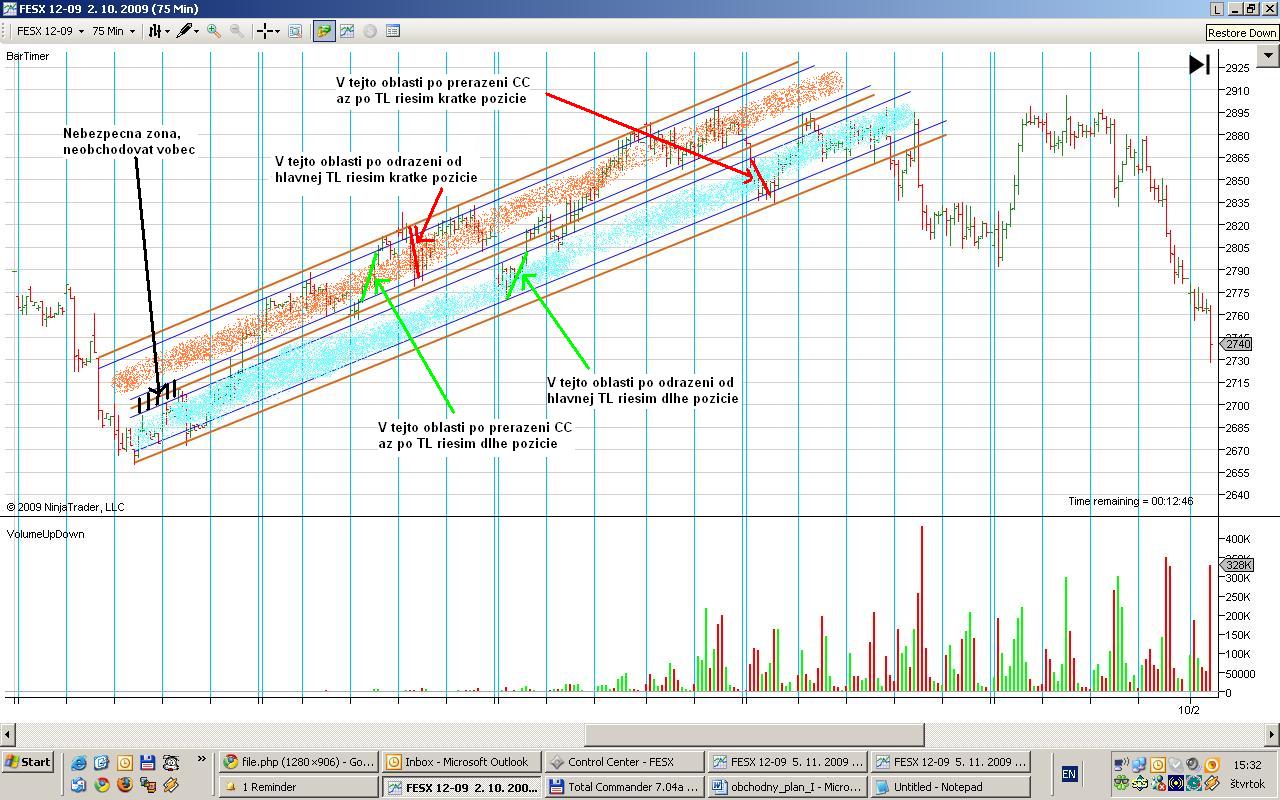Toggle the highlighted chart trader toolbar button
Image resolution: width=1280 pixels, height=800 pixels.
[x=324, y=31]
